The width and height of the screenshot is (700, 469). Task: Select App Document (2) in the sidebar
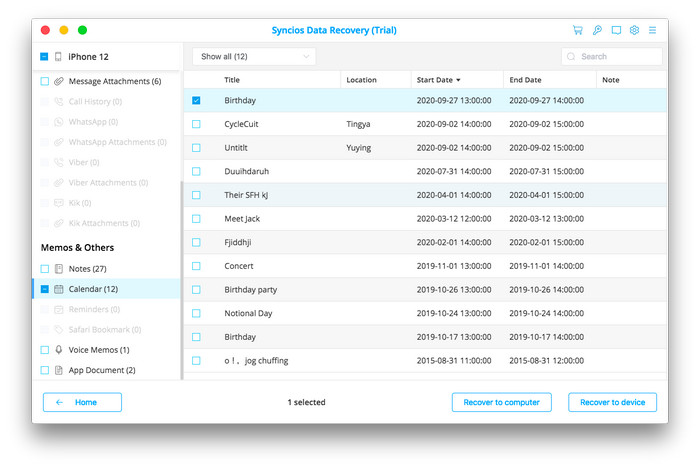[x=107, y=370]
